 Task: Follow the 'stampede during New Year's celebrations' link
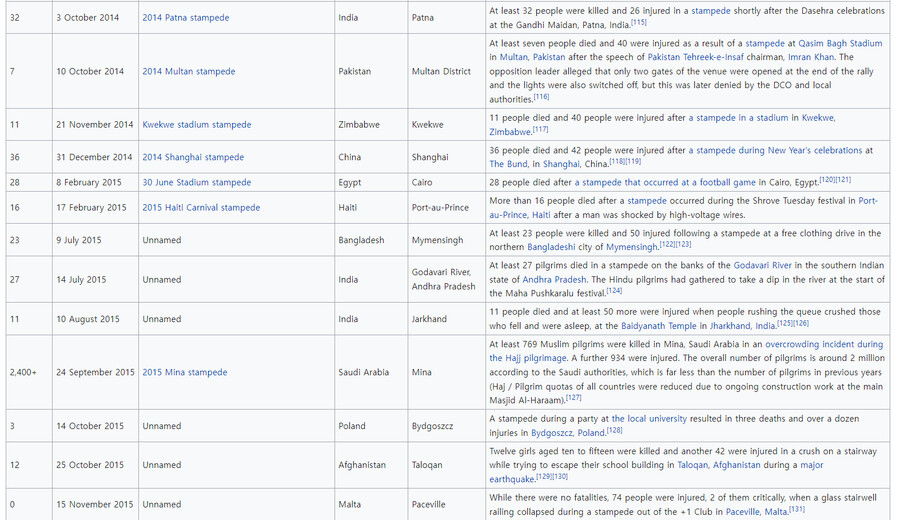point(779,151)
